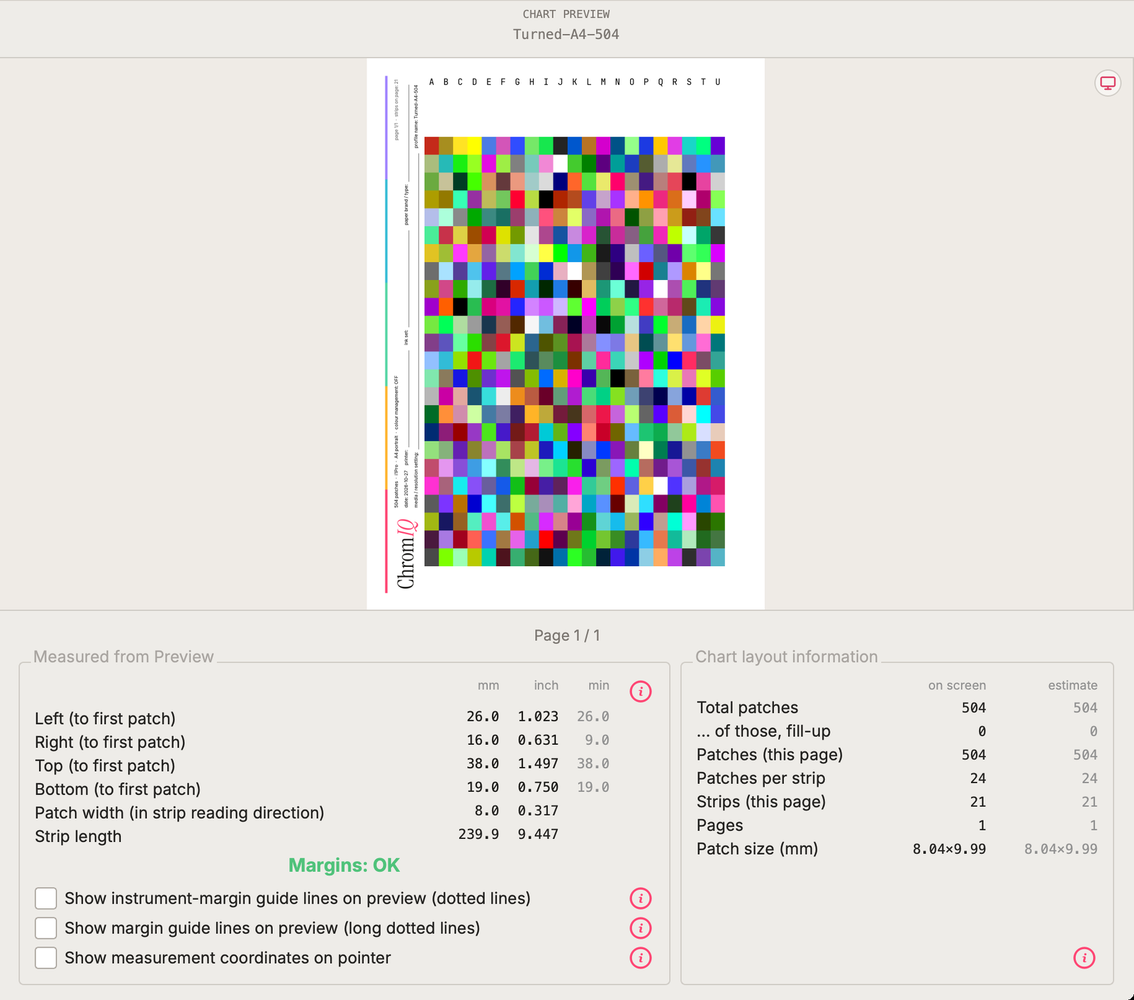Click the Margins: OK status text
The image size is (1134, 1000).
click(344, 865)
